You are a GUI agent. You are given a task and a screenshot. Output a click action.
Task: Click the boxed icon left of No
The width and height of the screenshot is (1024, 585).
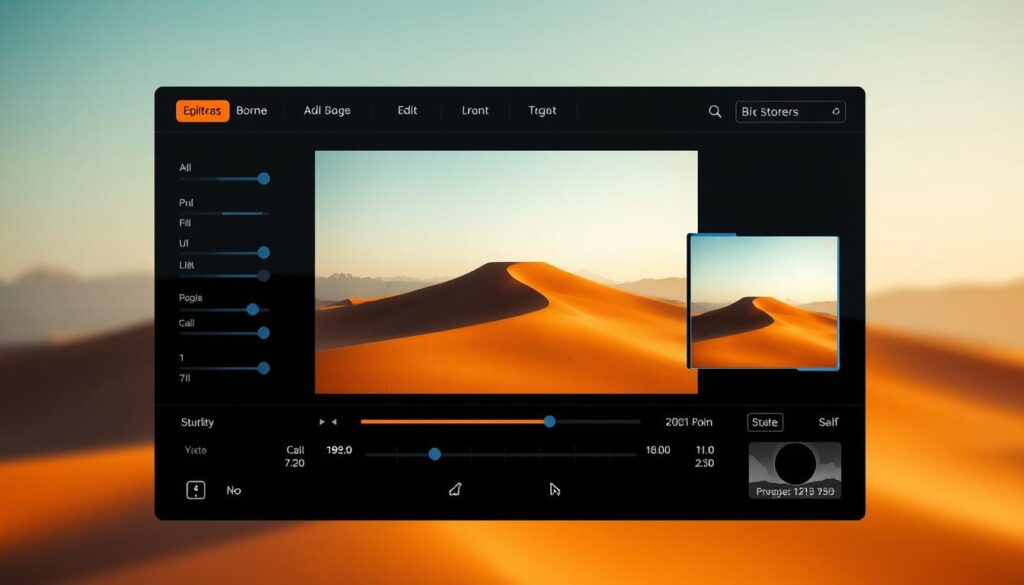[x=196, y=490]
